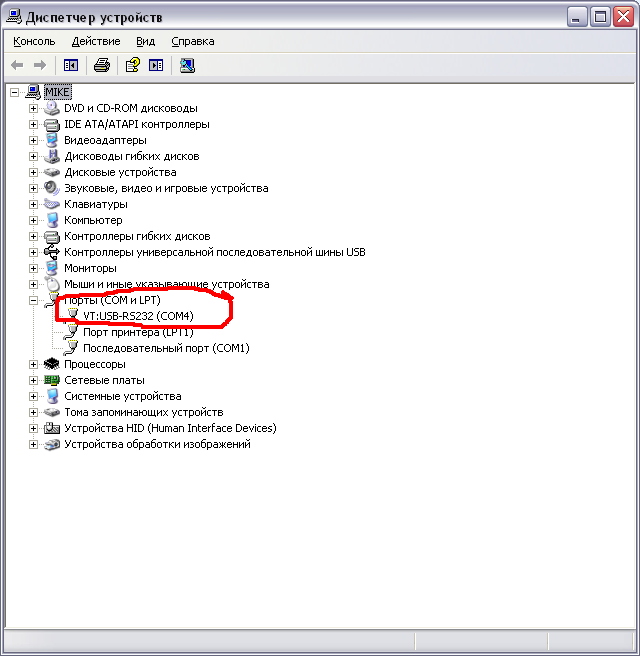The height and width of the screenshot is (656, 640).
Task: Click the Клавиатуры keyboard category icon
Action: tap(52, 204)
